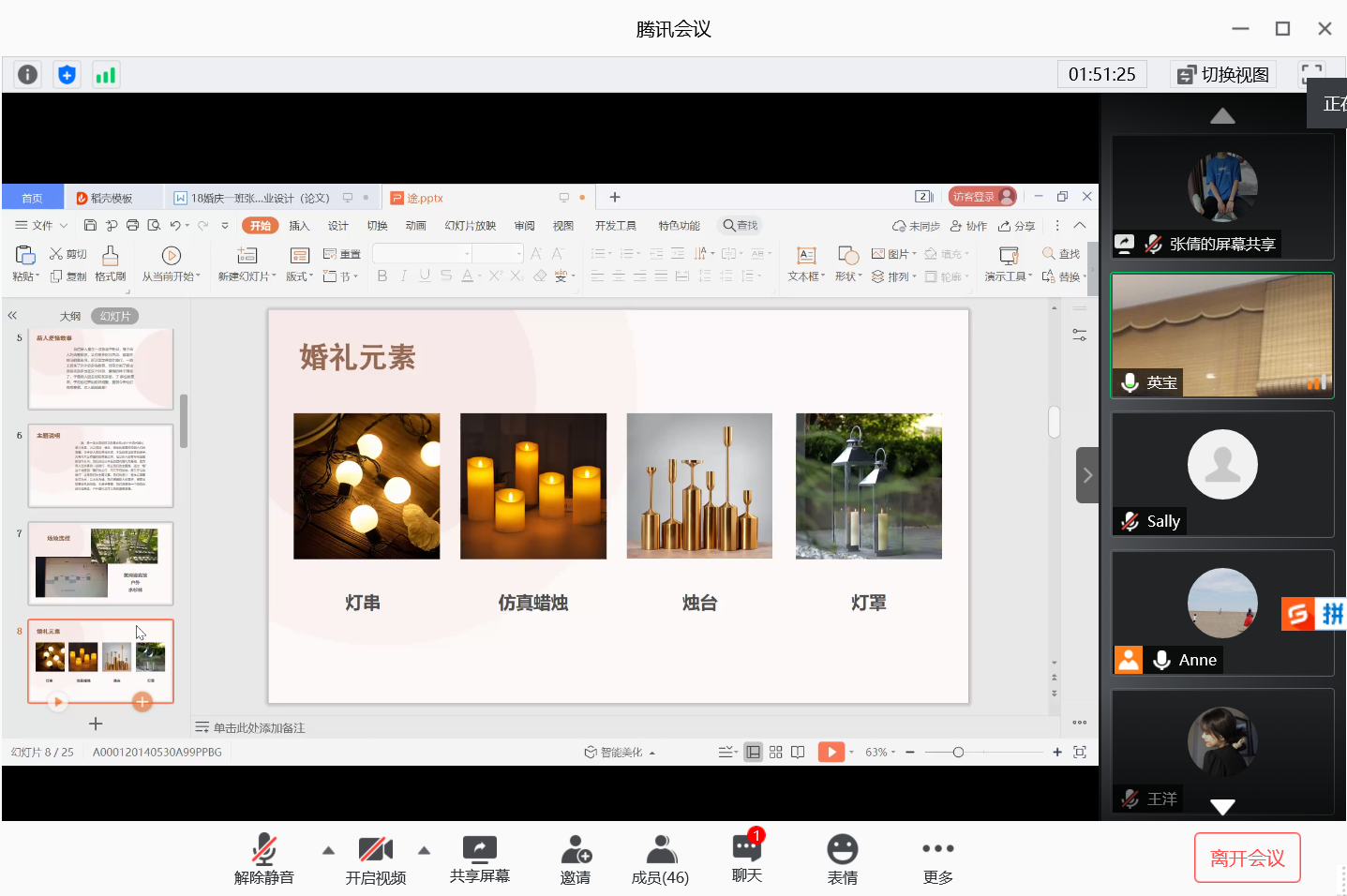Open the chat panel
Image resolution: width=1347 pixels, height=896 pixels.
(x=747, y=857)
